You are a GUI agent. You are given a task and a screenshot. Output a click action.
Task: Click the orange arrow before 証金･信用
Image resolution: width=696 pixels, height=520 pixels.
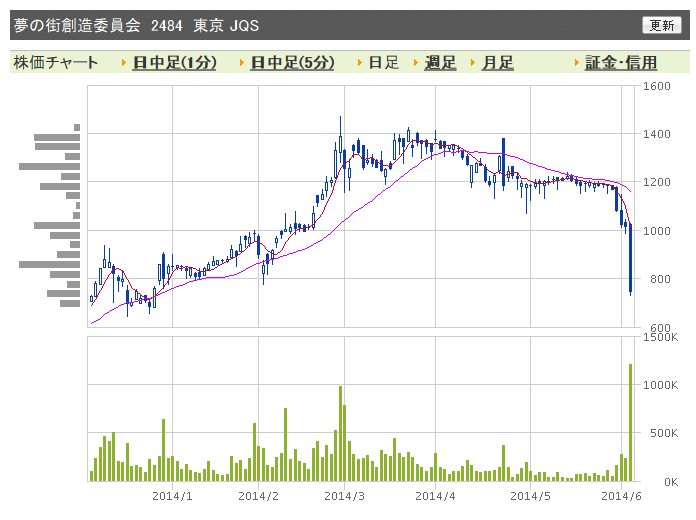[576, 63]
